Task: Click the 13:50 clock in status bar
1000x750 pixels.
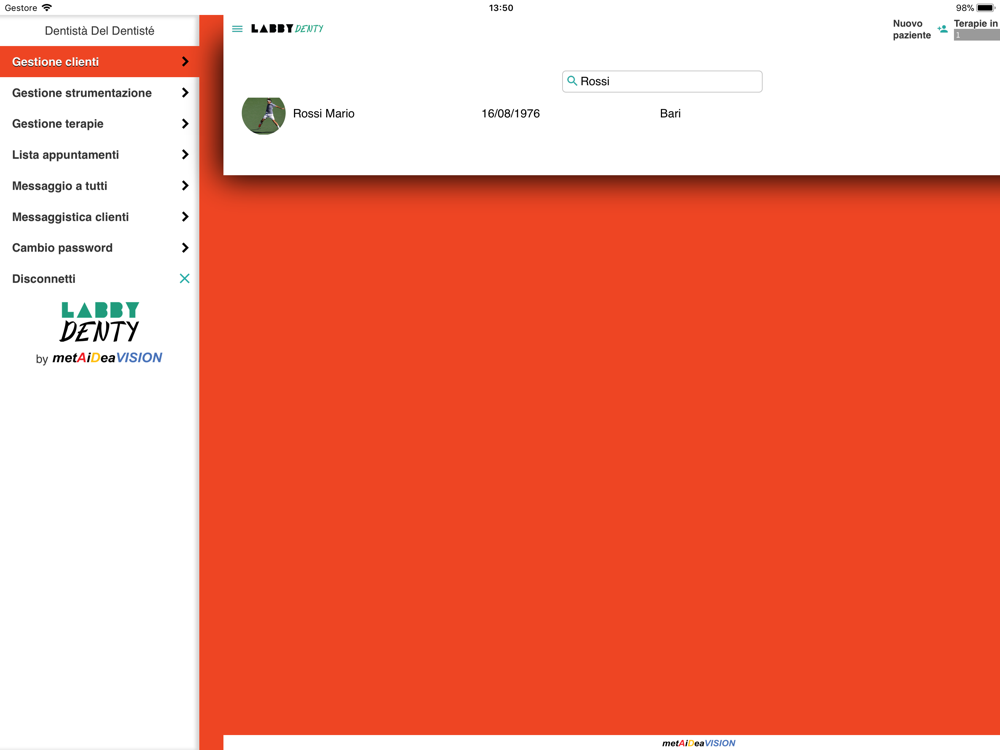Action: (501, 8)
